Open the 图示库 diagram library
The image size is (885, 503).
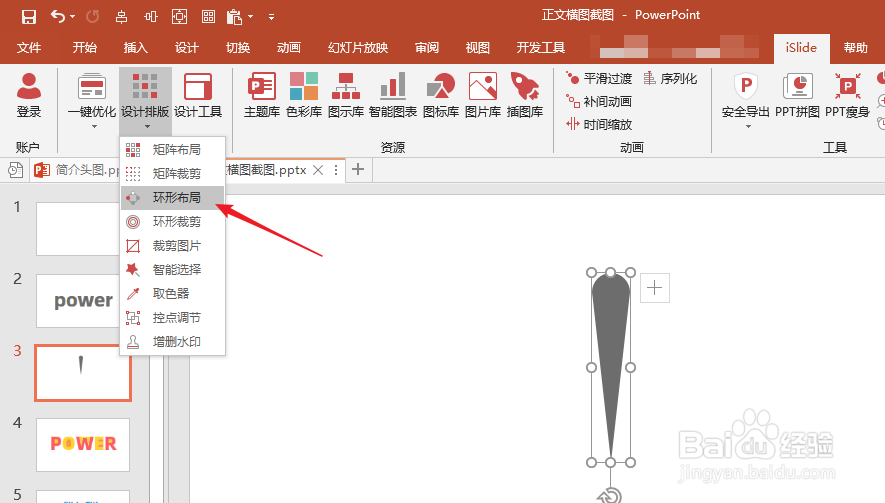[345, 95]
